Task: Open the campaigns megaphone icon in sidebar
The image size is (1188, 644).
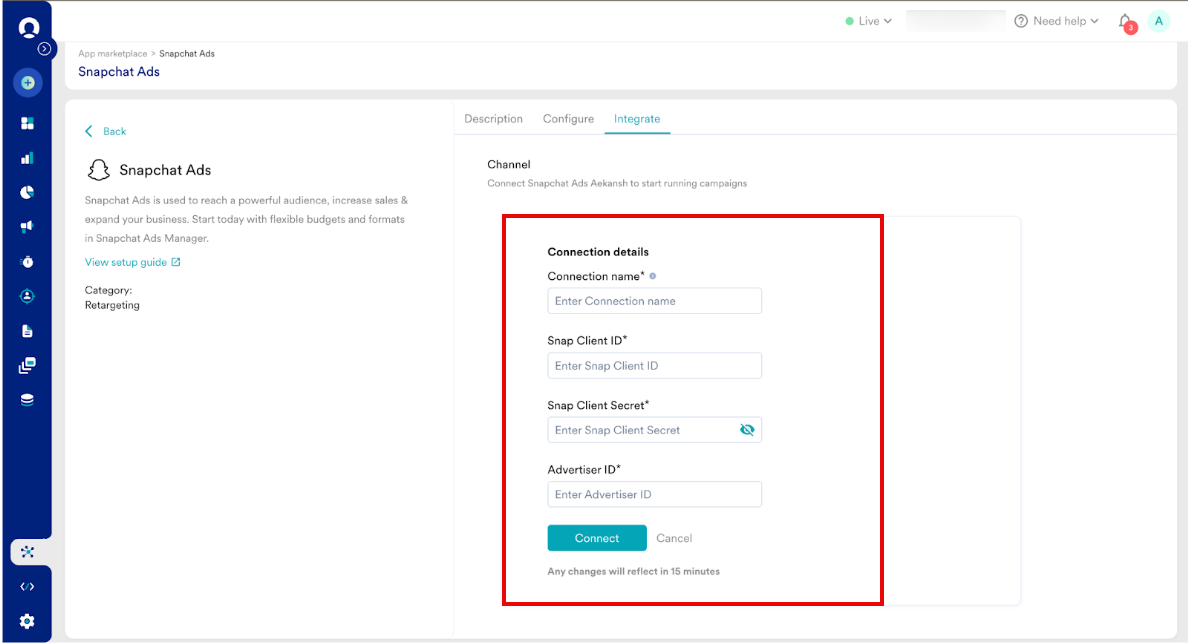Action: 28,226
